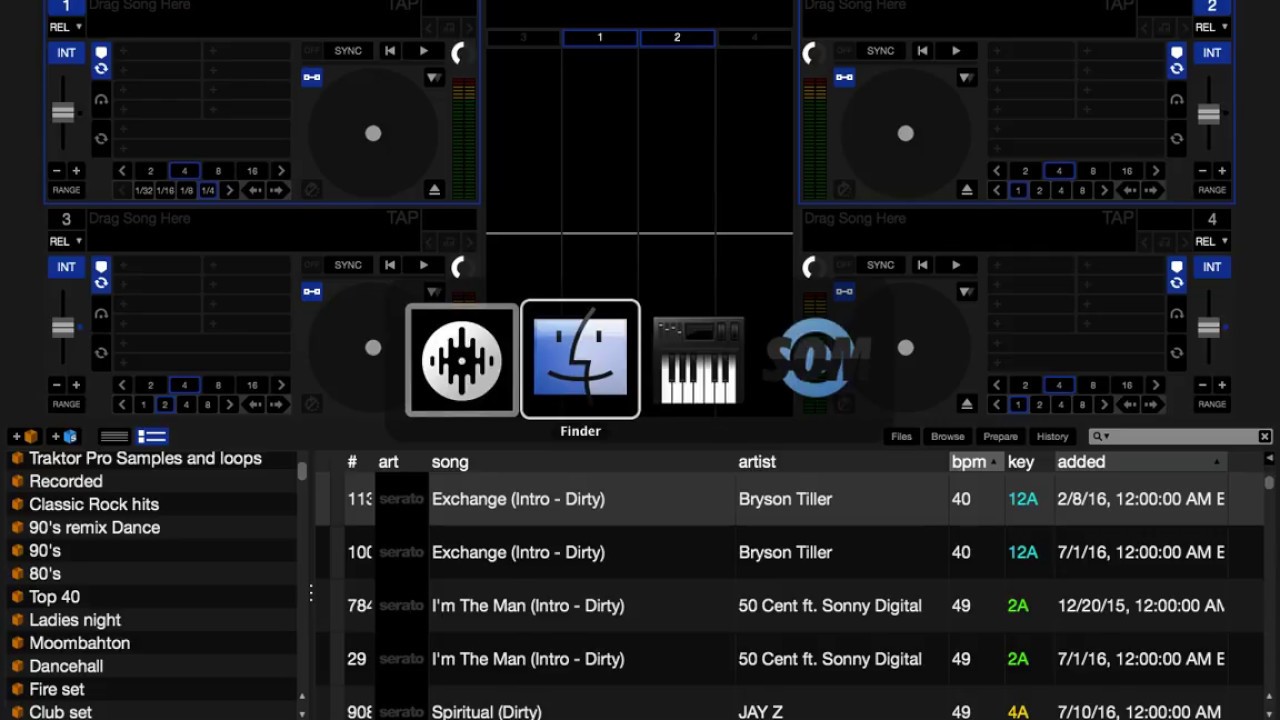The width and height of the screenshot is (1280, 720).
Task: Show larger loop sizes on deck 1
Action: (x=281, y=171)
